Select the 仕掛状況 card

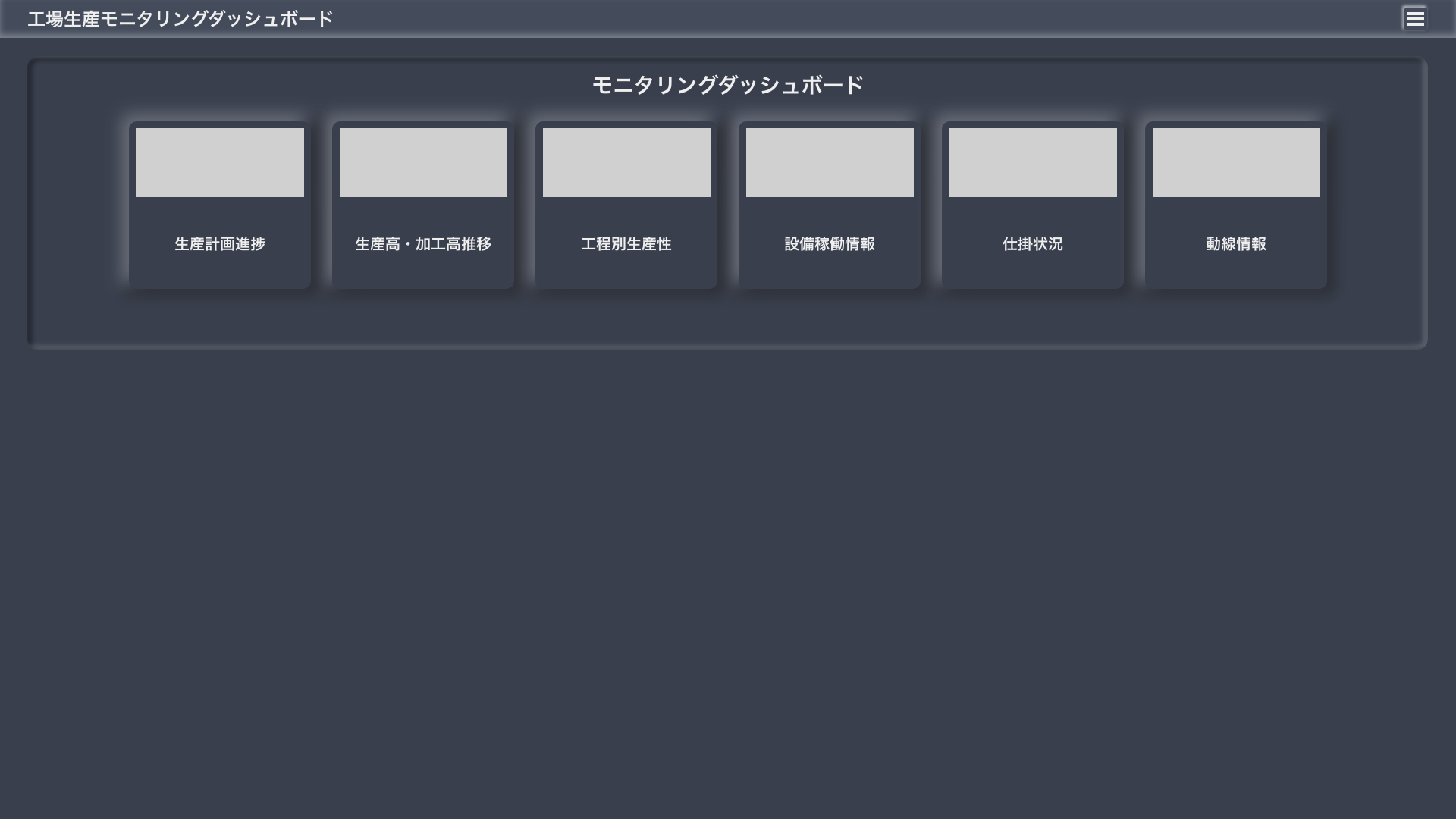(1032, 205)
